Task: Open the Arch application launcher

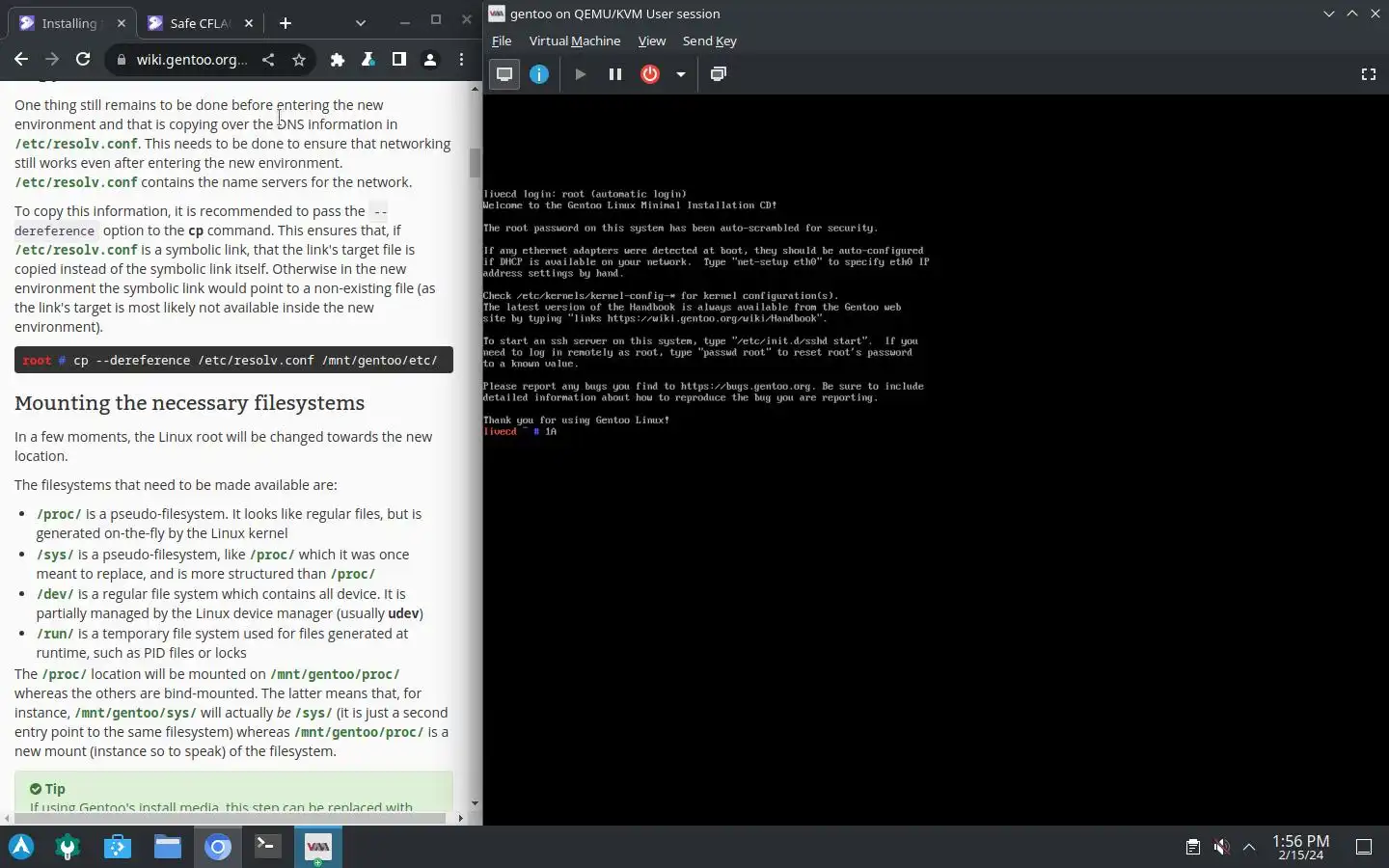Action: click(x=21, y=847)
